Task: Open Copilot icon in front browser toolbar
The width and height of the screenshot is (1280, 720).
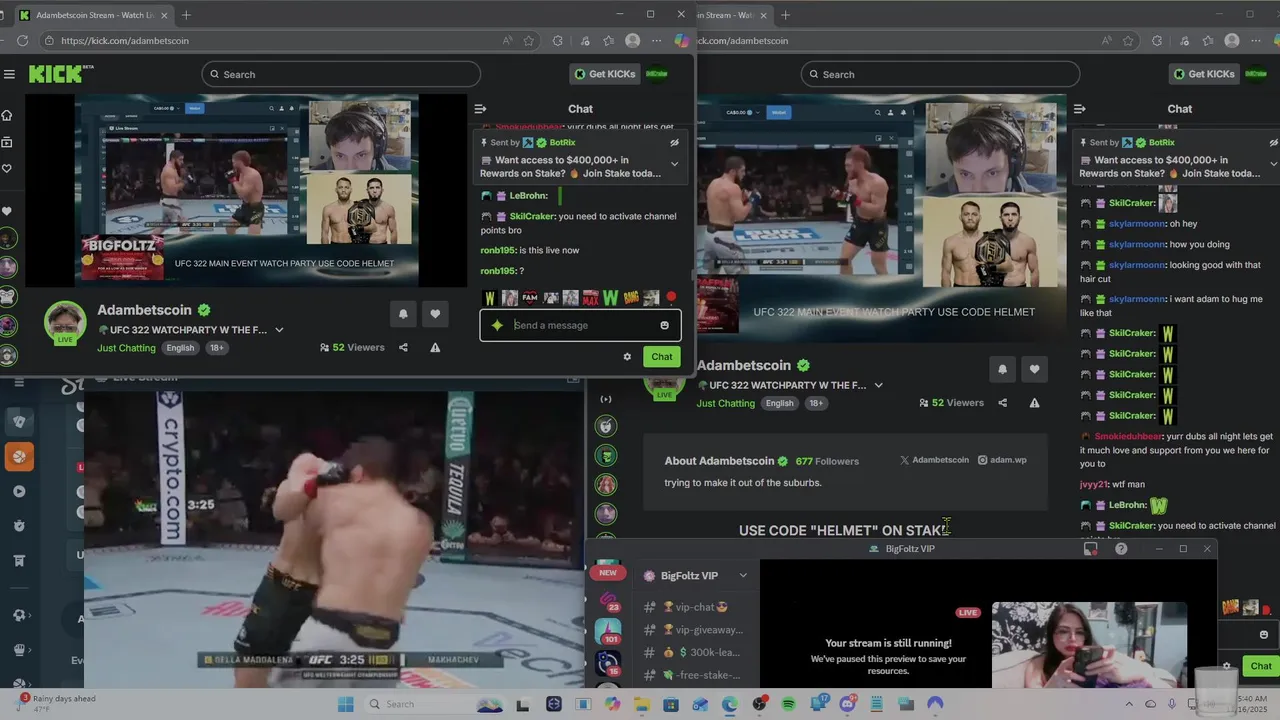Action: [682, 41]
